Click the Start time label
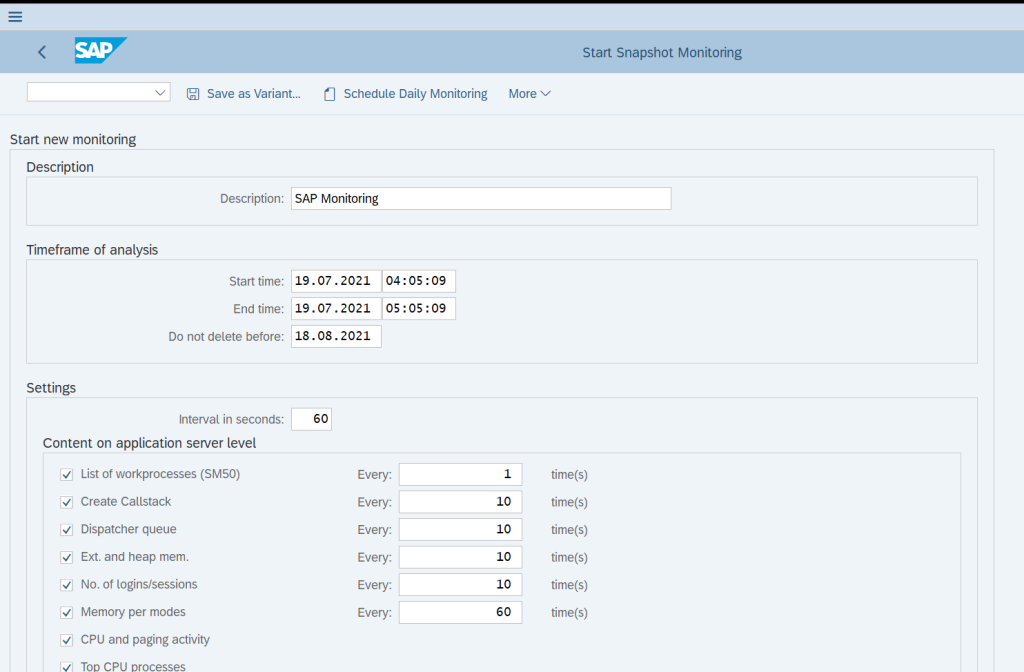This screenshot has height=672, width=1024. click(257, 281)
